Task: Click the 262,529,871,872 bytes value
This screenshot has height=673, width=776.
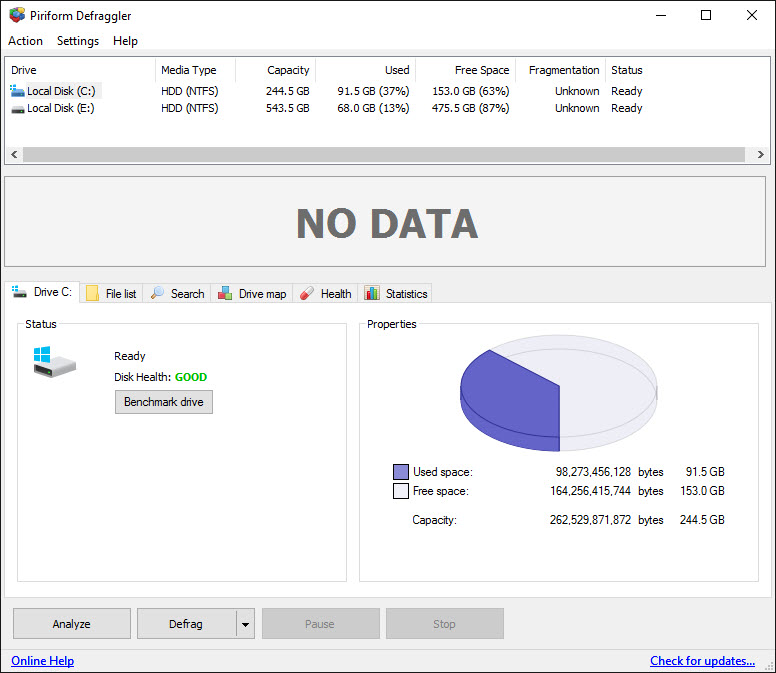Action: (590, 520)
